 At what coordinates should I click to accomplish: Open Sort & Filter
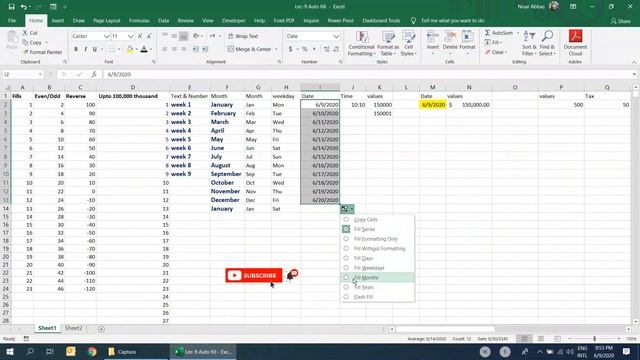pos(529,43)
